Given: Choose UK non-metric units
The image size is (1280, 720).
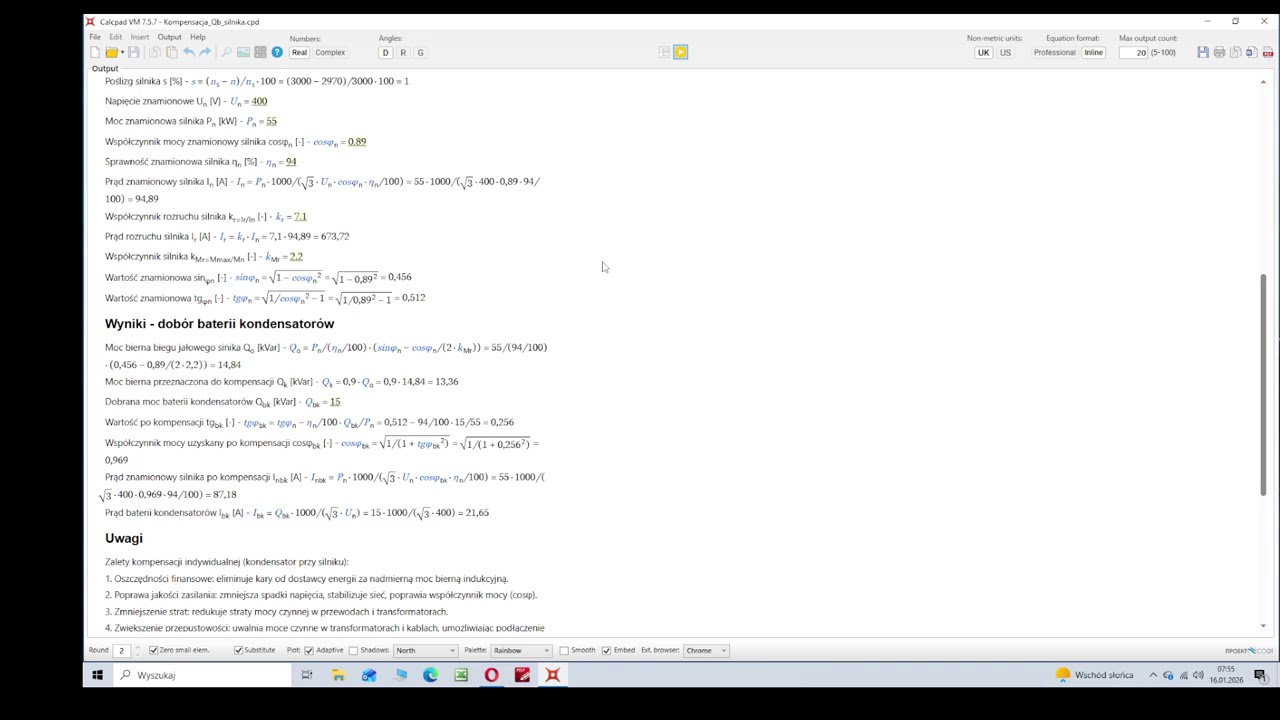Looking at the screenshot, I should (983, 52).
